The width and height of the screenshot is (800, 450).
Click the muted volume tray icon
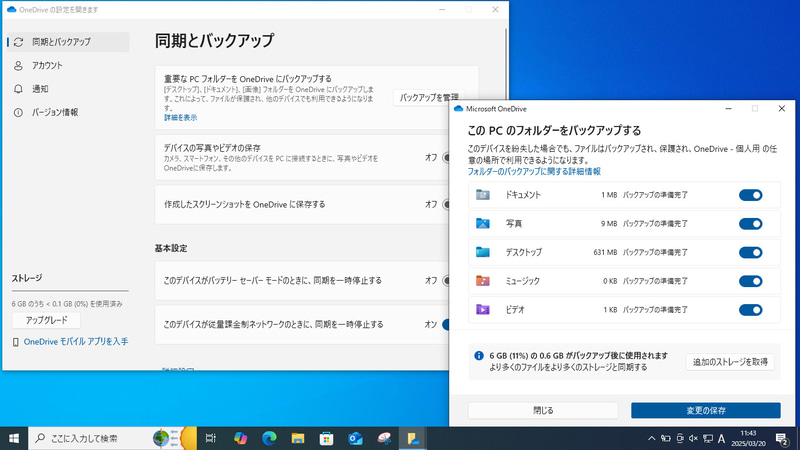[693, 438]
